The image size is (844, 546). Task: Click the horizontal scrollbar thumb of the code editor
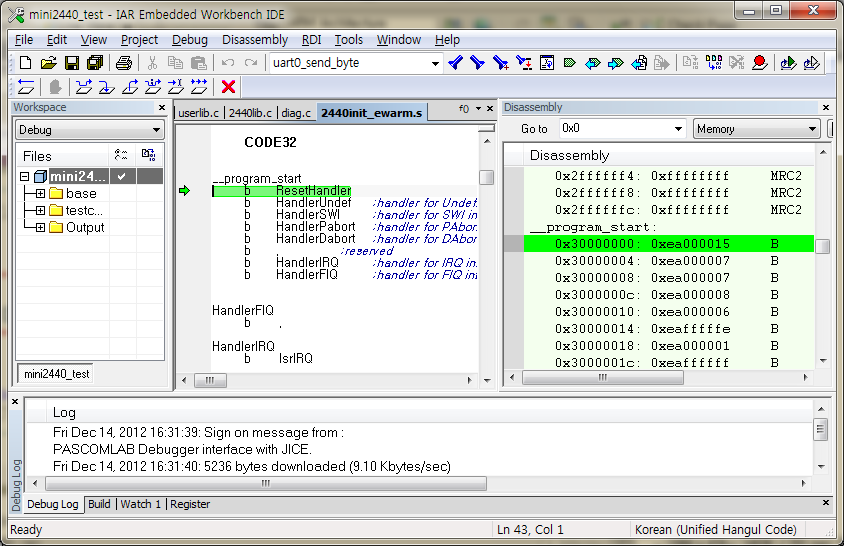pyautogui.click(x=210, y=380)
